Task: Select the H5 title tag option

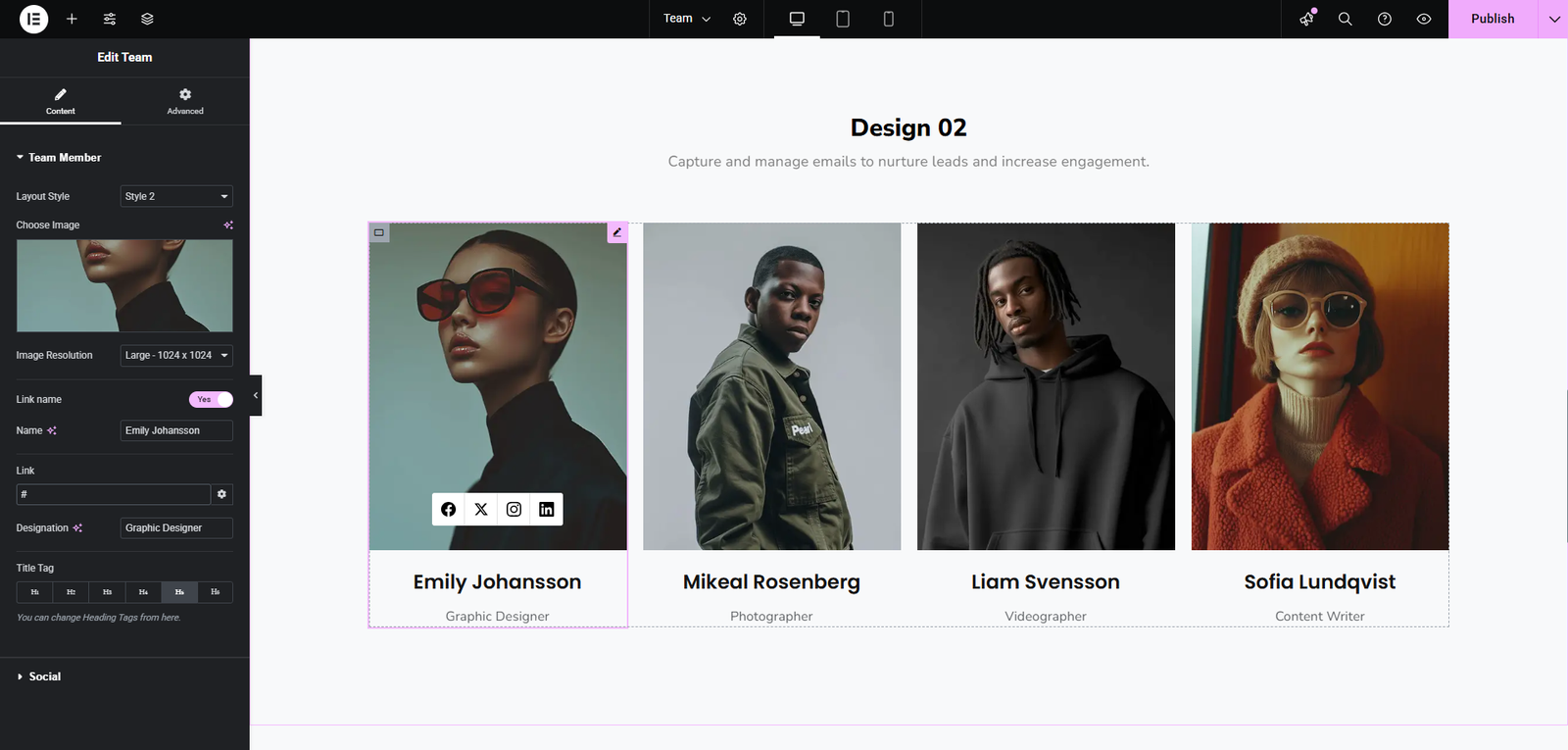Action: (179, 592)
